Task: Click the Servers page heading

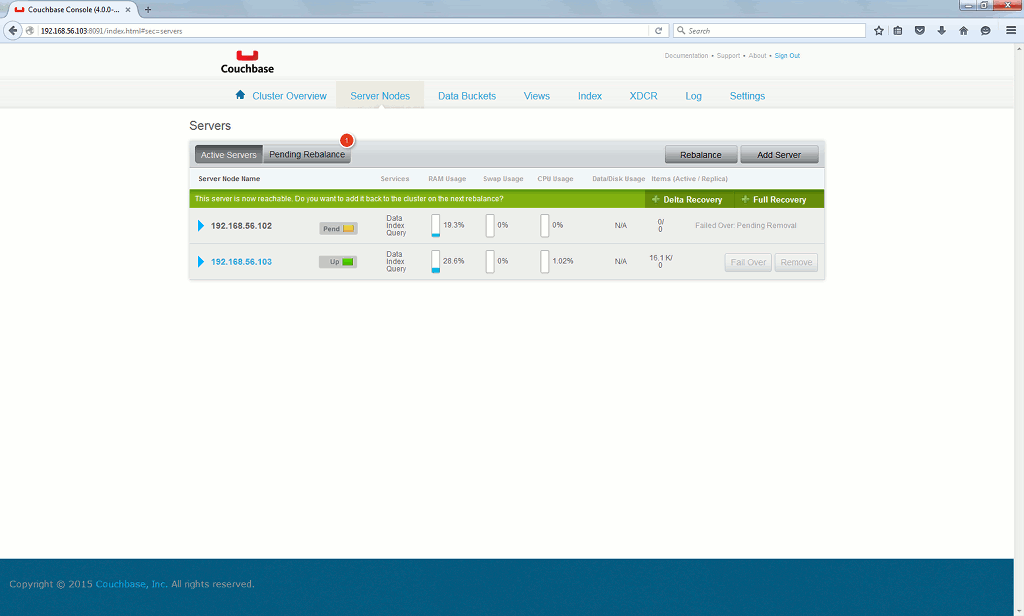Action: click(x=210, y=125)
